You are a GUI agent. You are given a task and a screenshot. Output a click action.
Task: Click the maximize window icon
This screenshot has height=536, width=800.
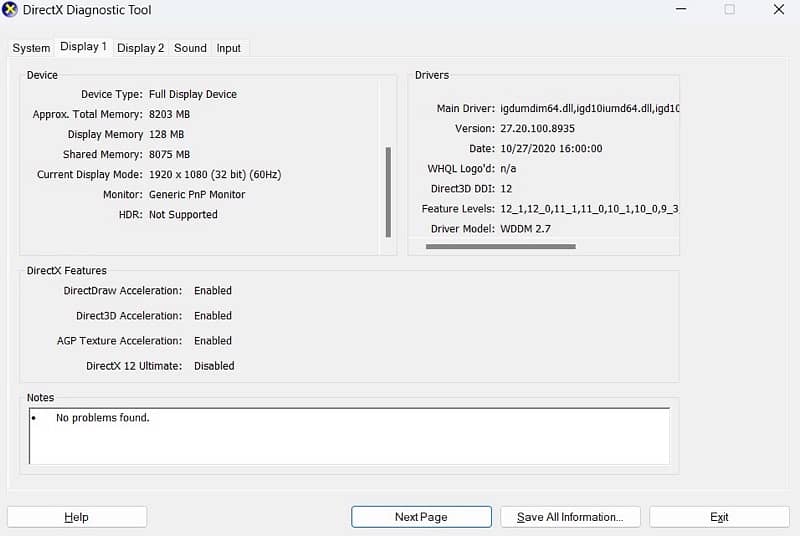[x=729, y=10]
